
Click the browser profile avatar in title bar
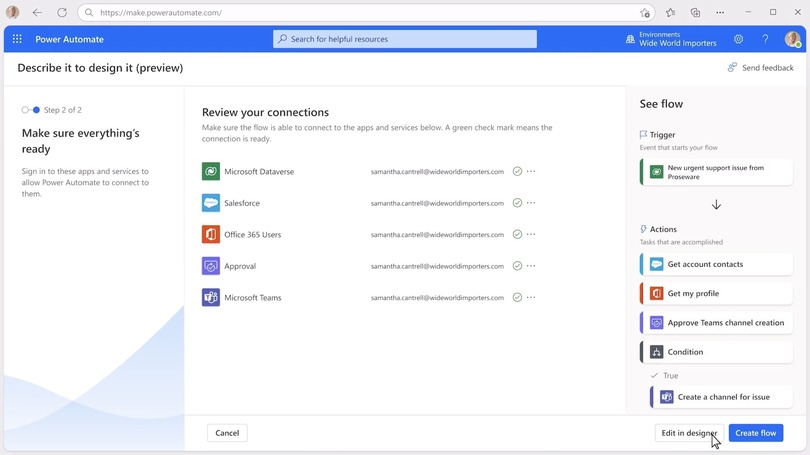tap(12, 12)
